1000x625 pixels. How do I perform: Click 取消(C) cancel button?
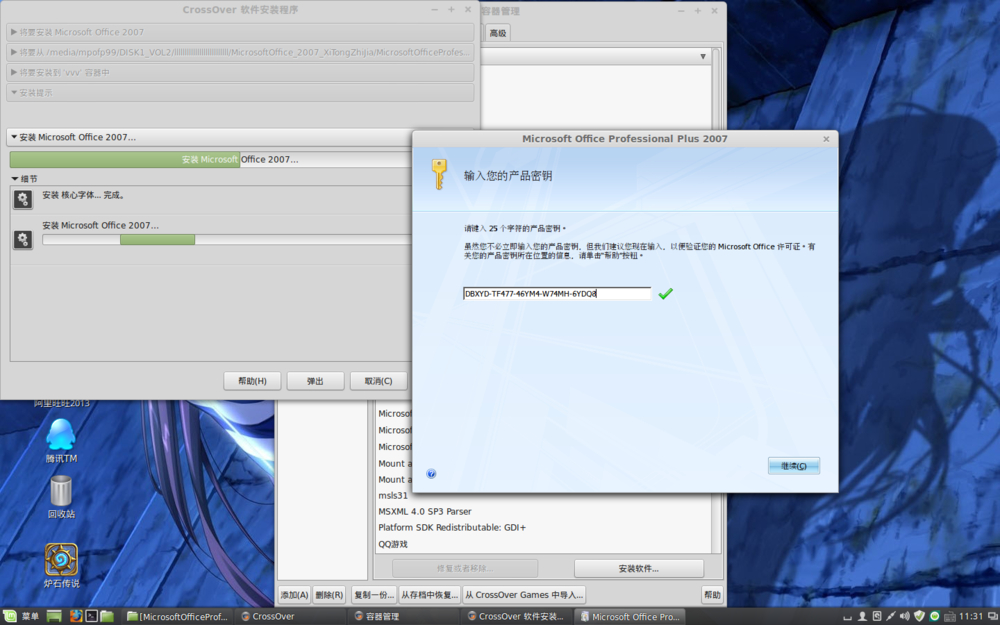[378, 381]
